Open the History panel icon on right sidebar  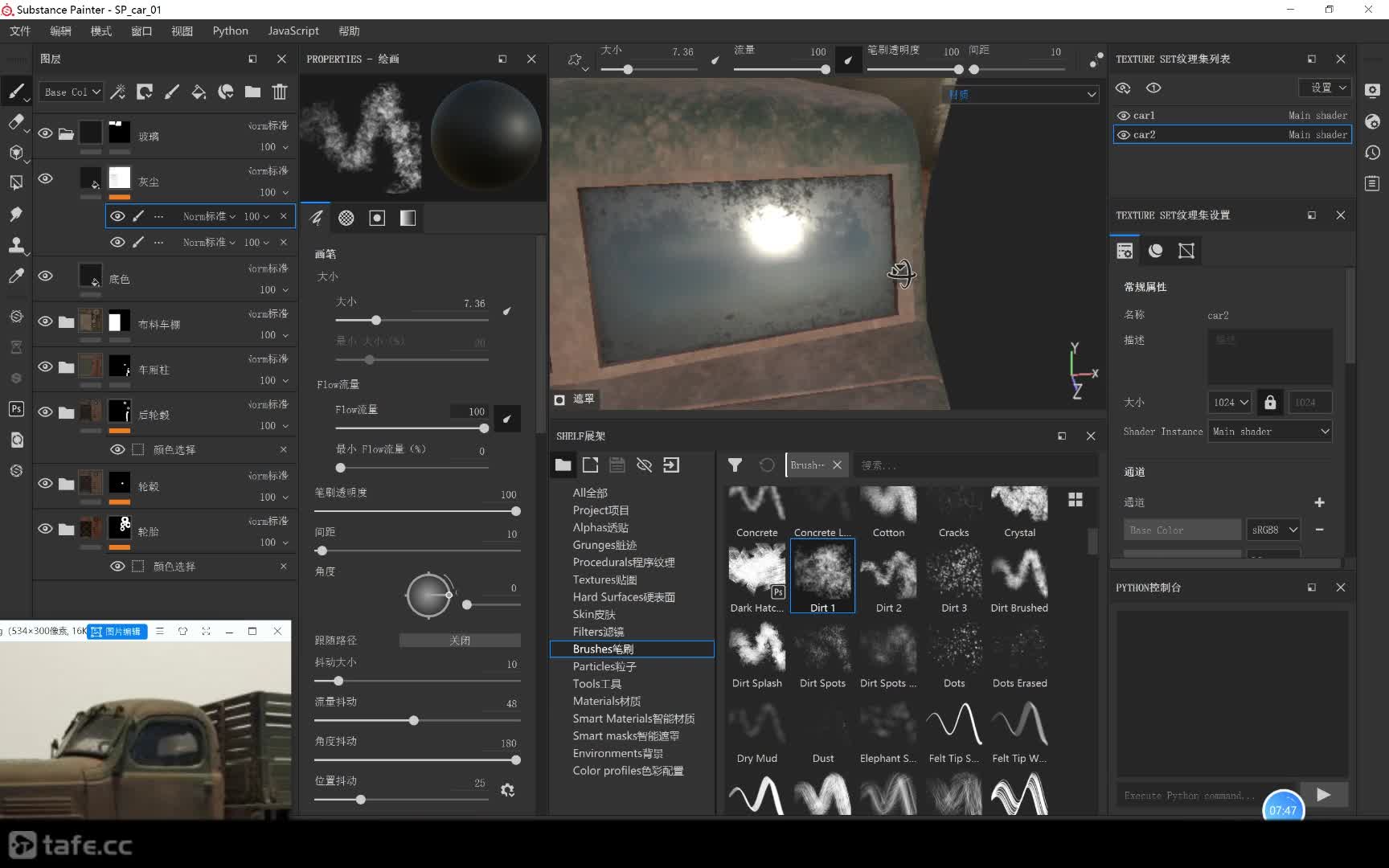1372,152
